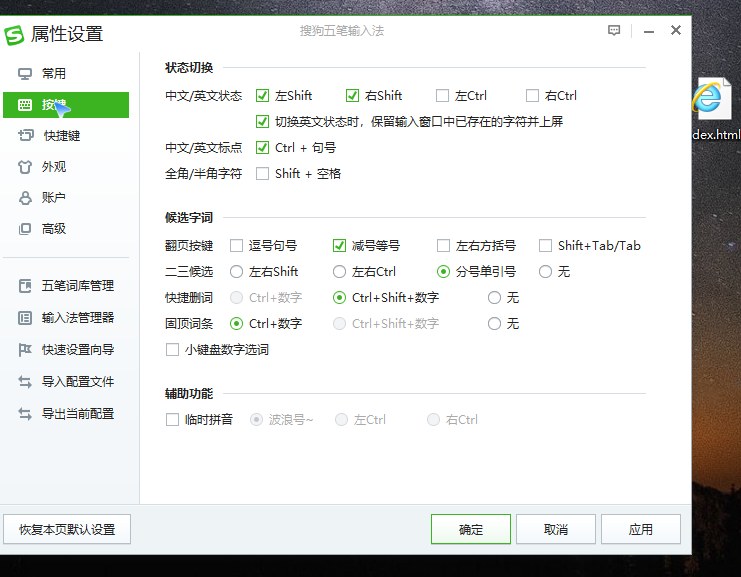The image size is (741, 577).
Task: Select 无 for 二三候选
Action: (x=545, y=272)
